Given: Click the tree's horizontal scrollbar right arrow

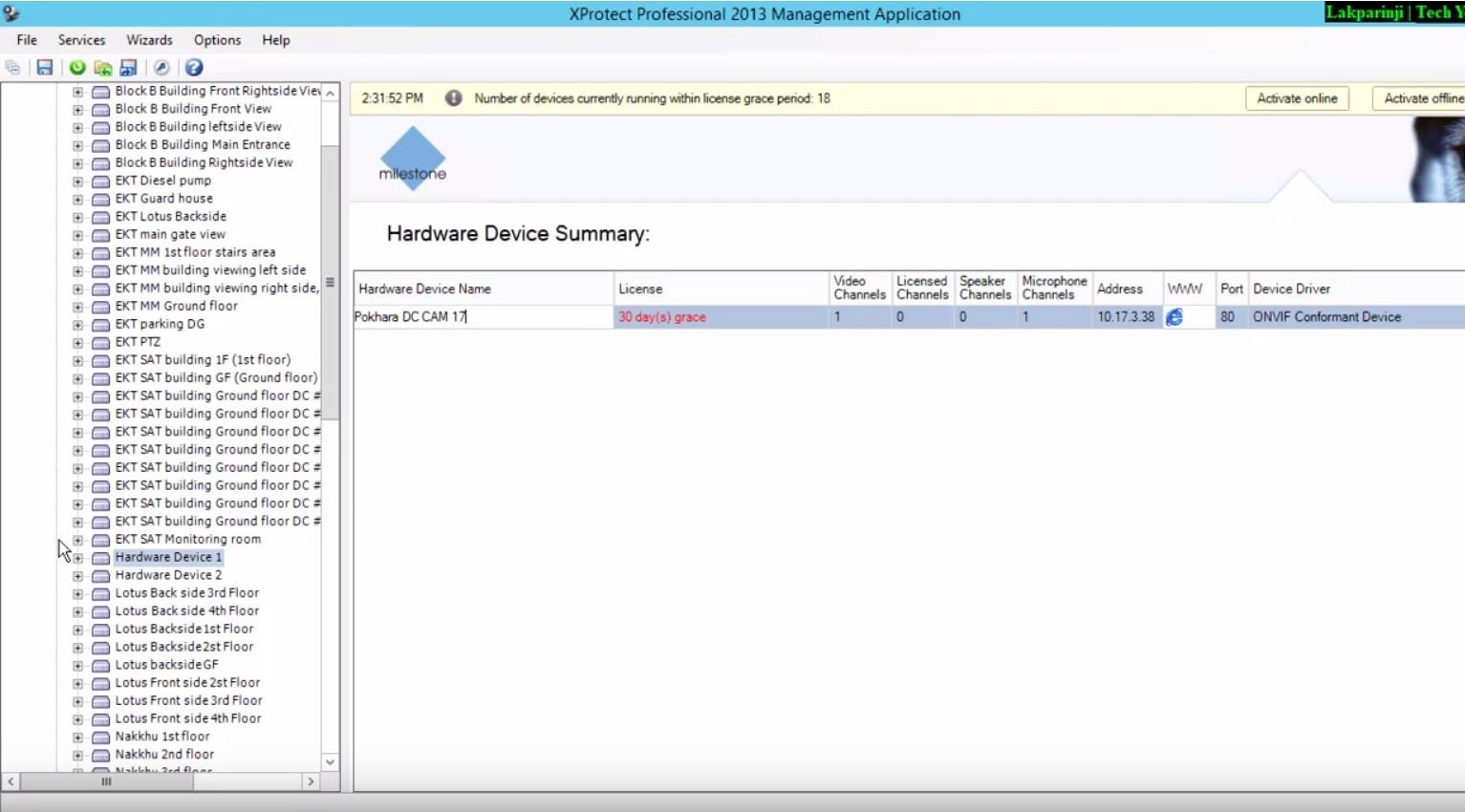Looking at the screenshot, I should coord(311,781).
